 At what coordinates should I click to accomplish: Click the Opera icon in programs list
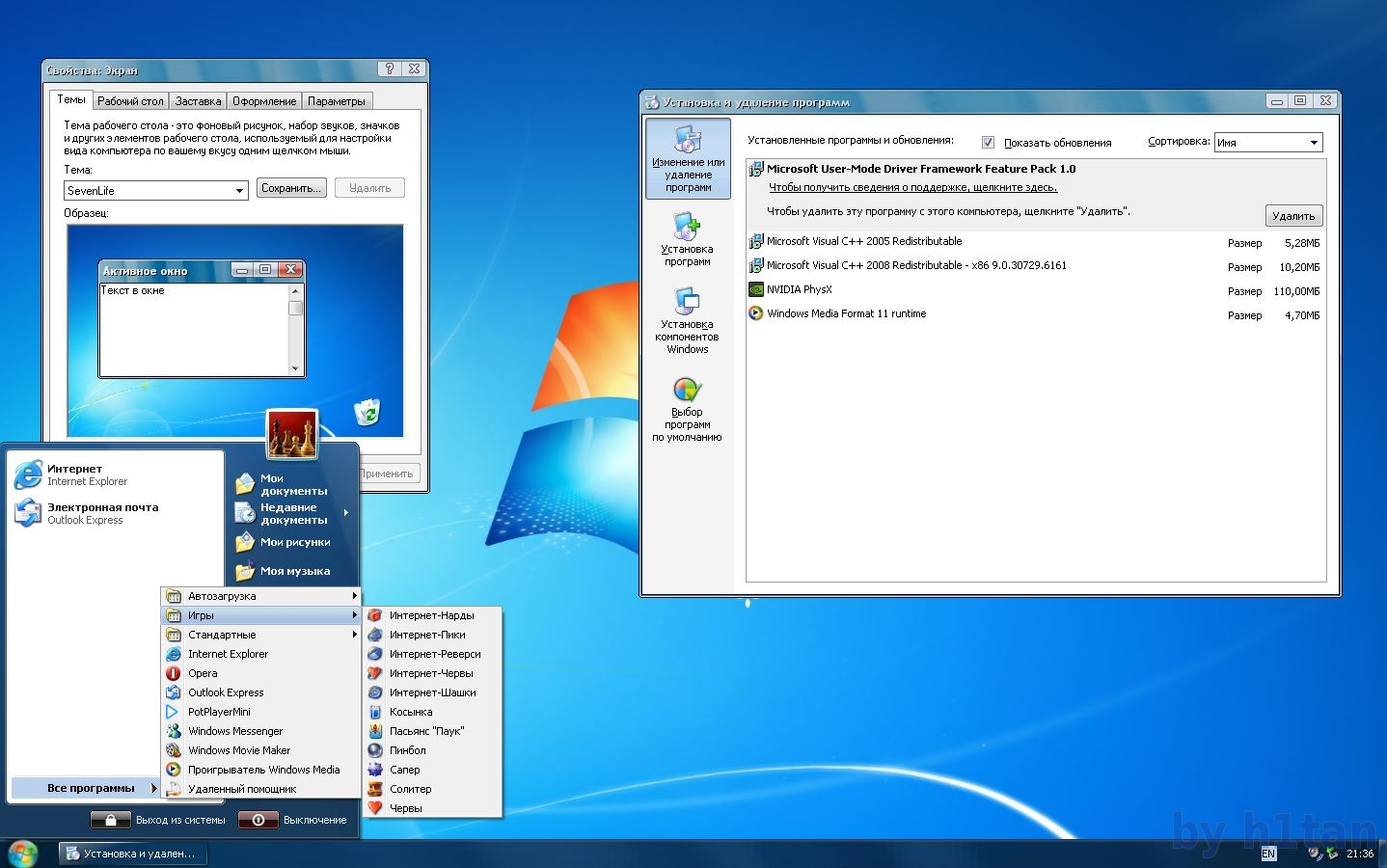point(174,673)
